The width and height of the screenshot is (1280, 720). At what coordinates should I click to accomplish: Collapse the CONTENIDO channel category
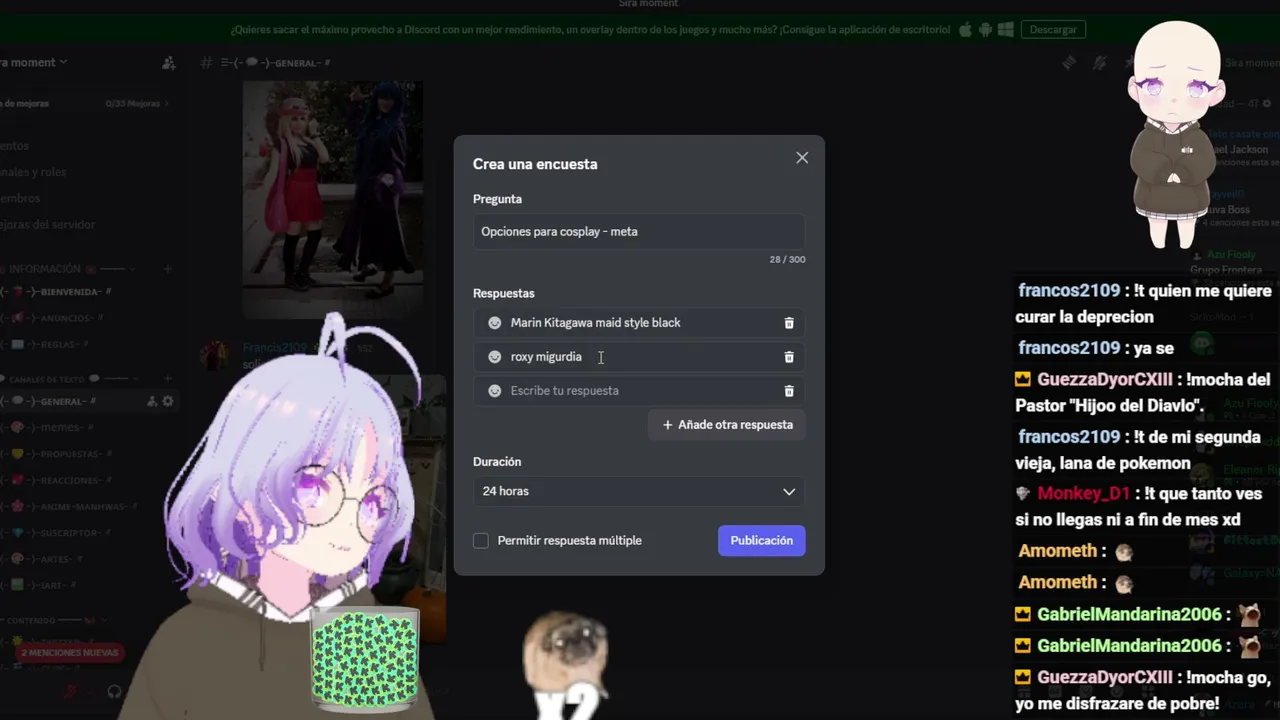coord(55,619)
